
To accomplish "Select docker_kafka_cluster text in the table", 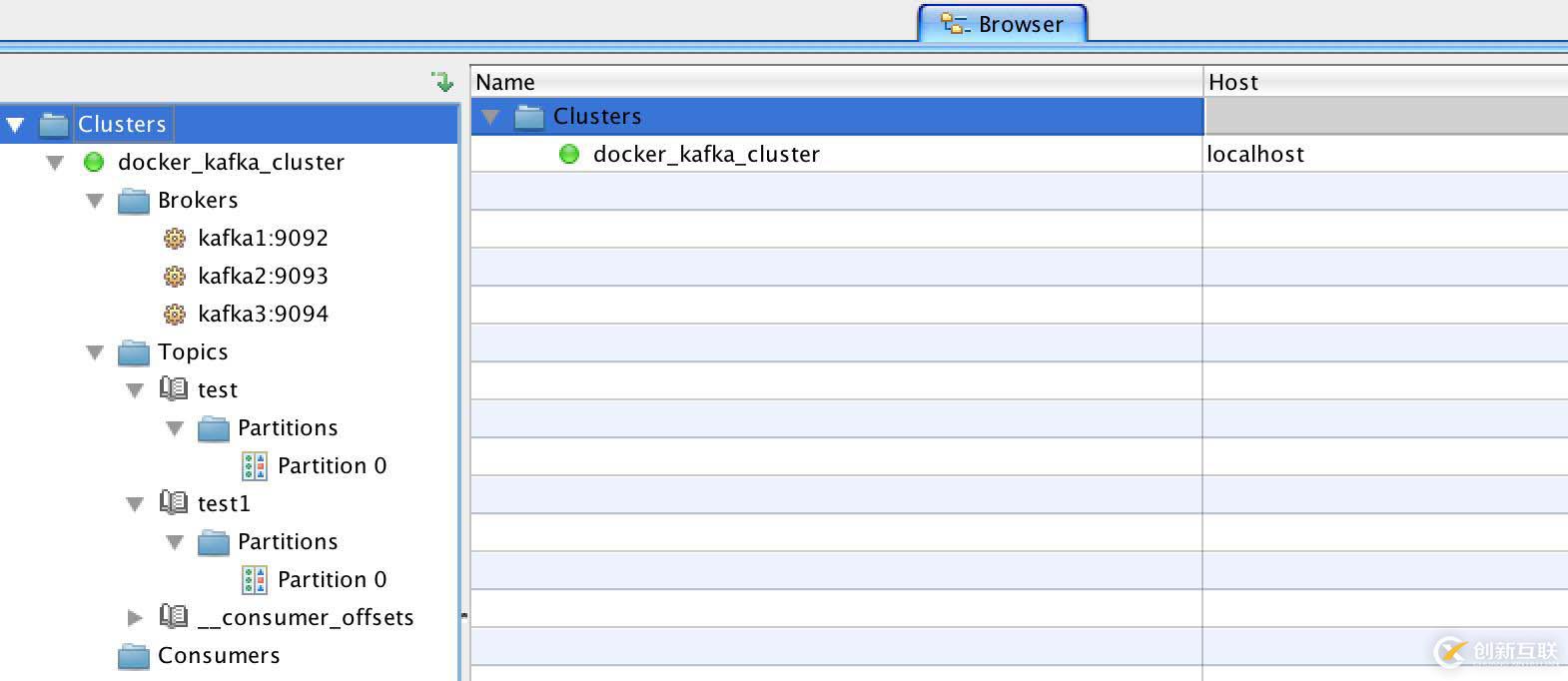I will (706, 154).
